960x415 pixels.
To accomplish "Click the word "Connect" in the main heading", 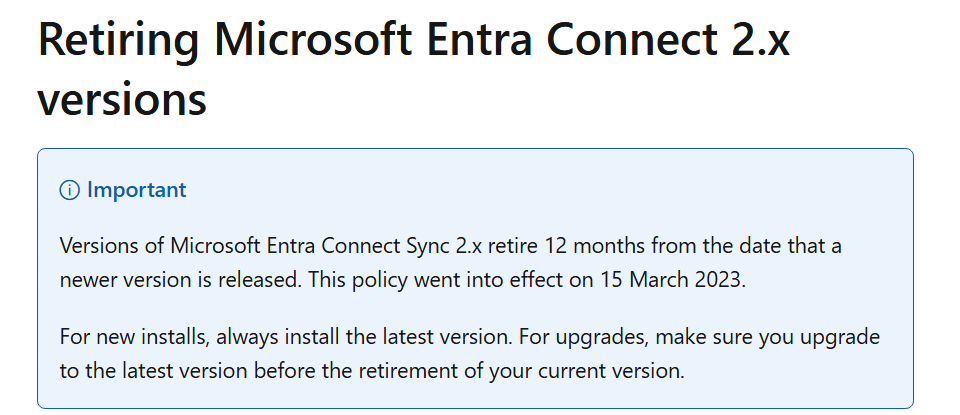I will pos(630,39).
